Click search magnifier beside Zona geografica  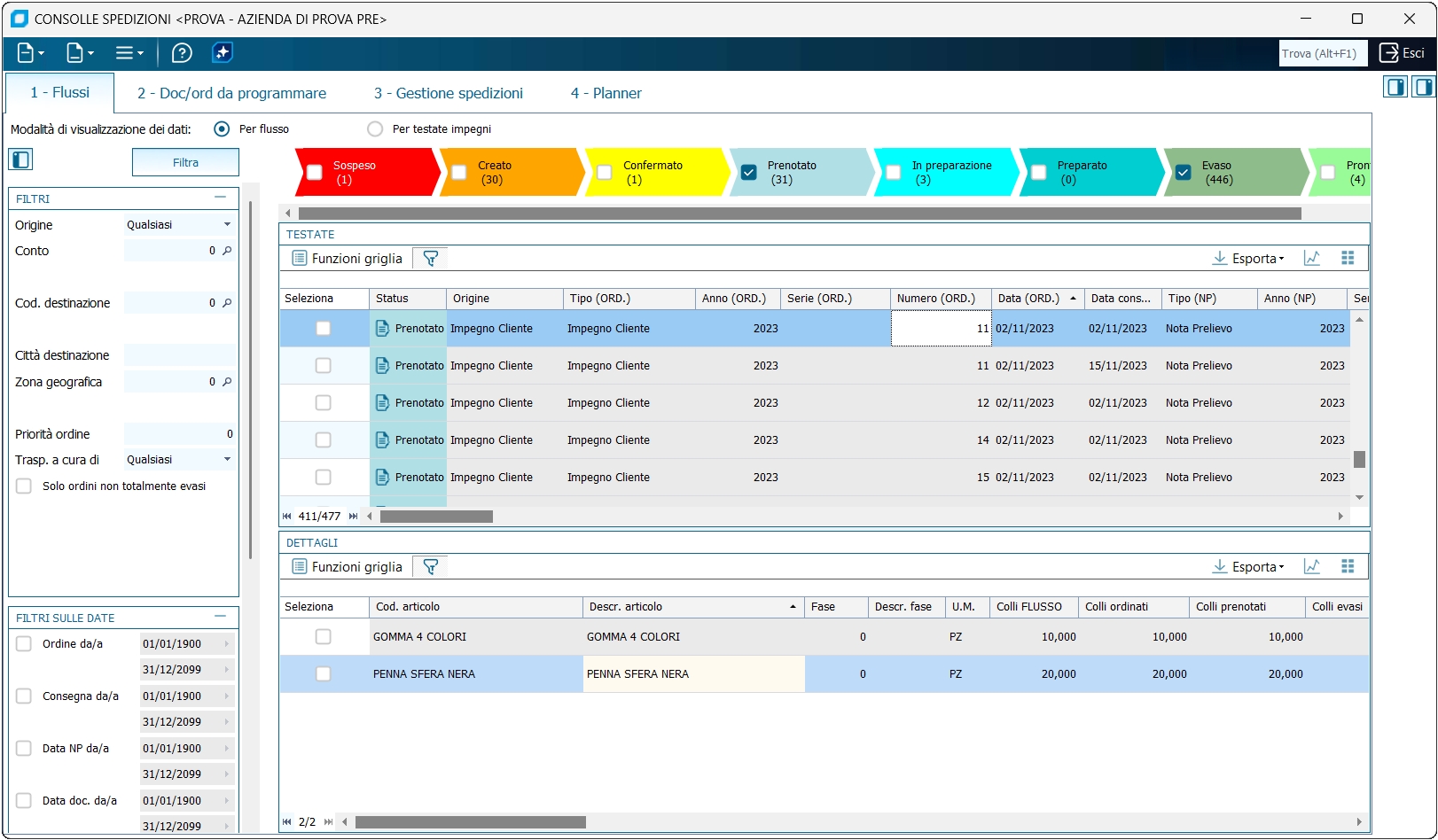[227, 382]
